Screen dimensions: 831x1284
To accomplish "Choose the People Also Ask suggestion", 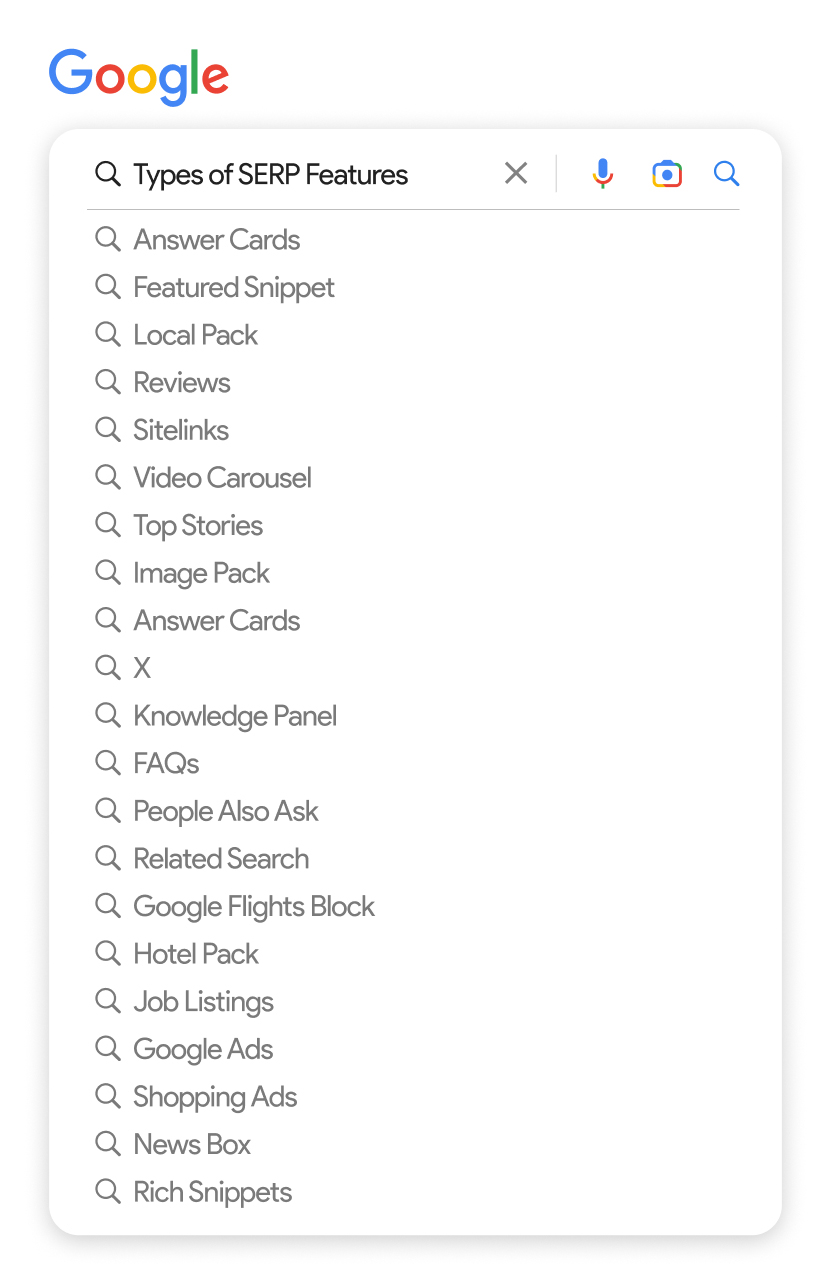I will (225, 810).
